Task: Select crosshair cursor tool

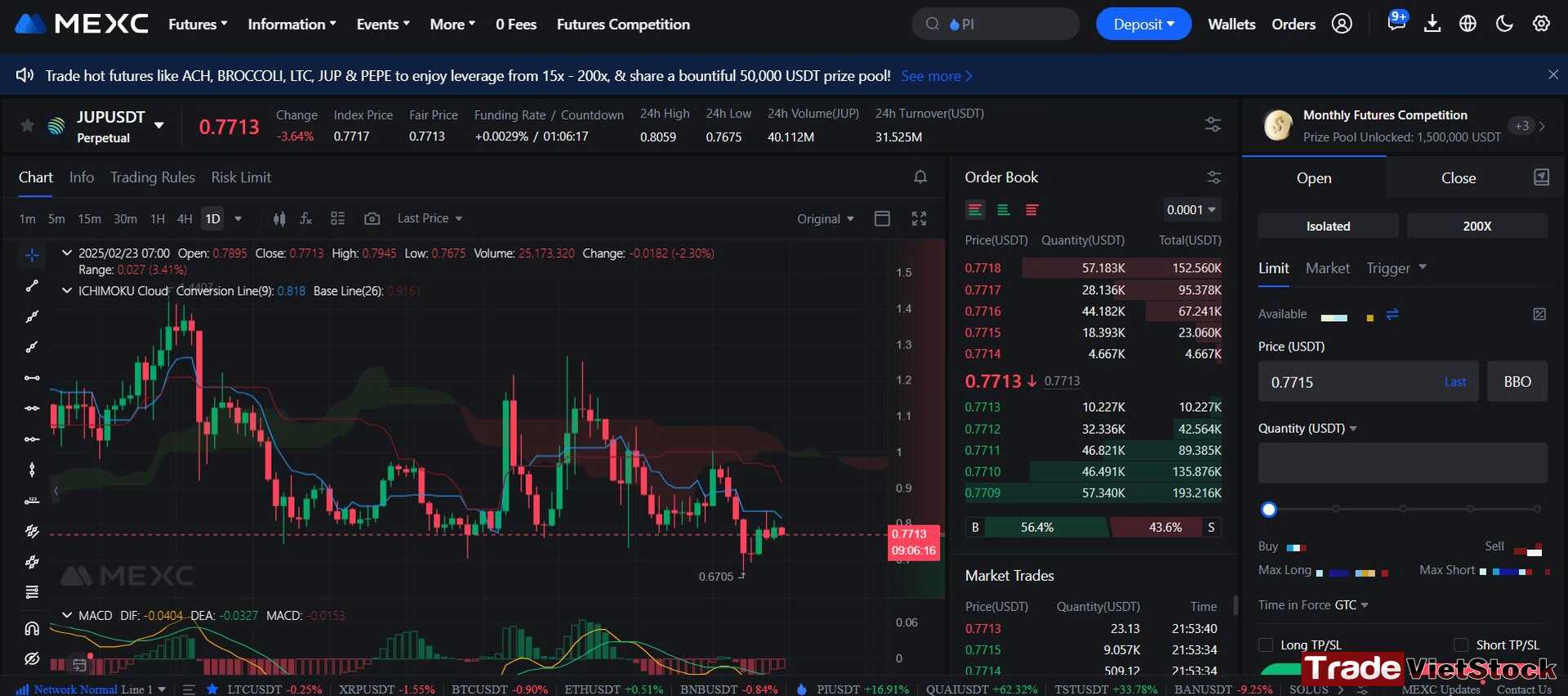Action: click(x=32, y=255)
